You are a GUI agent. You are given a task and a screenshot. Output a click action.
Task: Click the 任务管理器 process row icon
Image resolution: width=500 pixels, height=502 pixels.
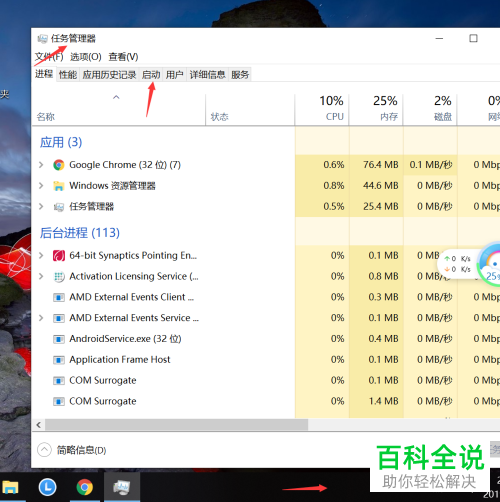[x=59, y=207]
